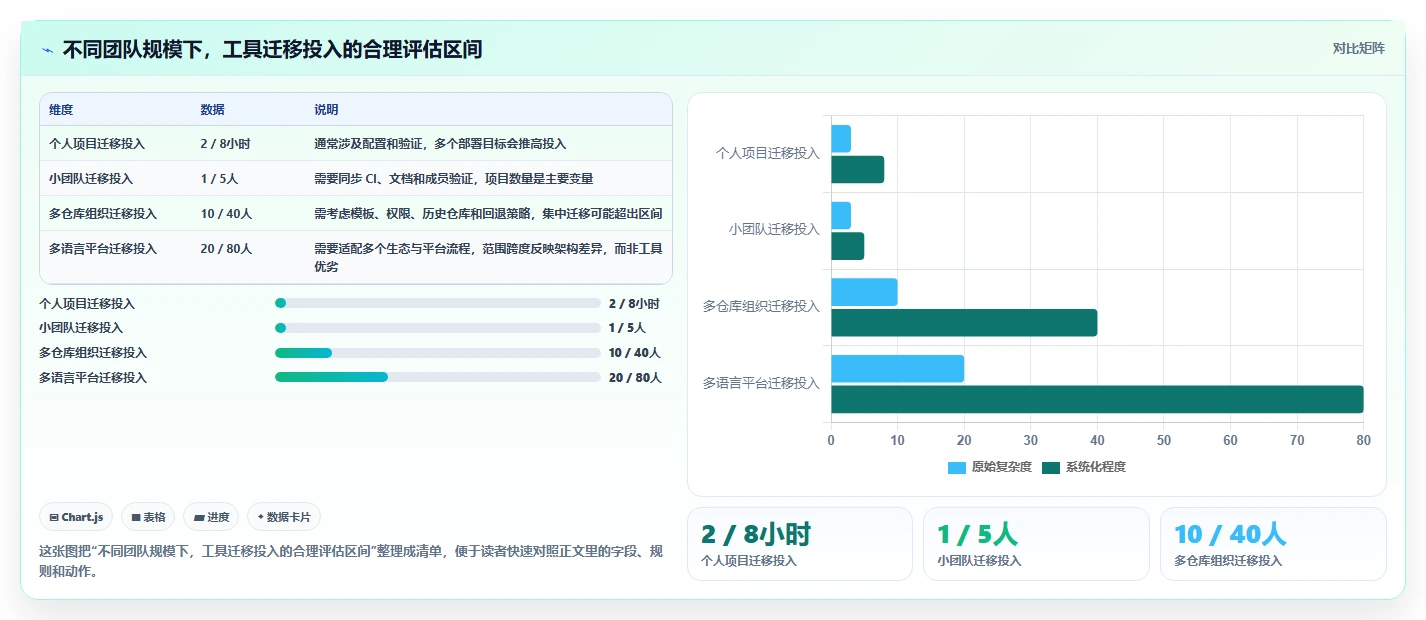1426x620 pixels.
Task: Click the 对比矩阵 label in header
Action: coord(1359,49)
